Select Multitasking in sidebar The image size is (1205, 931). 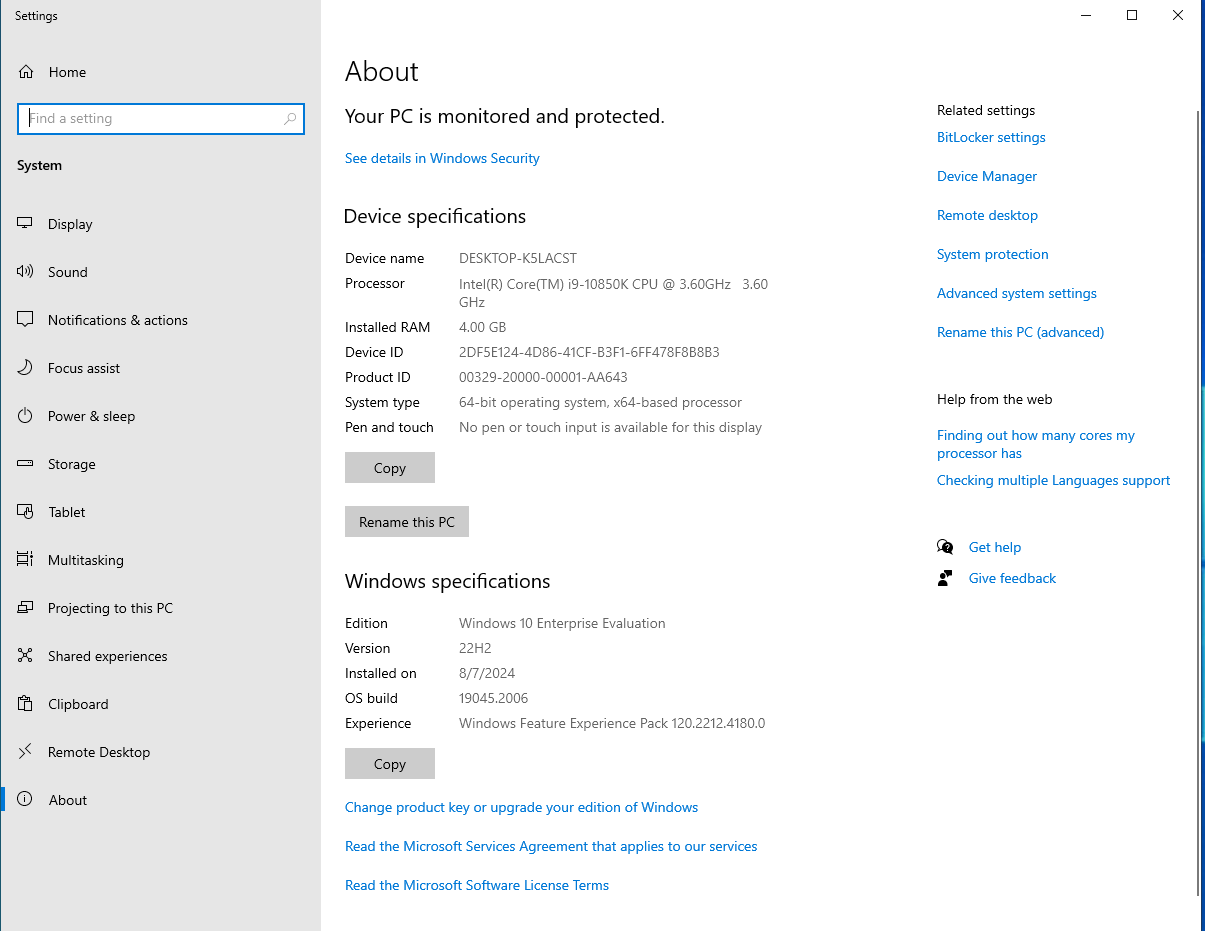[x=160, y=560]
